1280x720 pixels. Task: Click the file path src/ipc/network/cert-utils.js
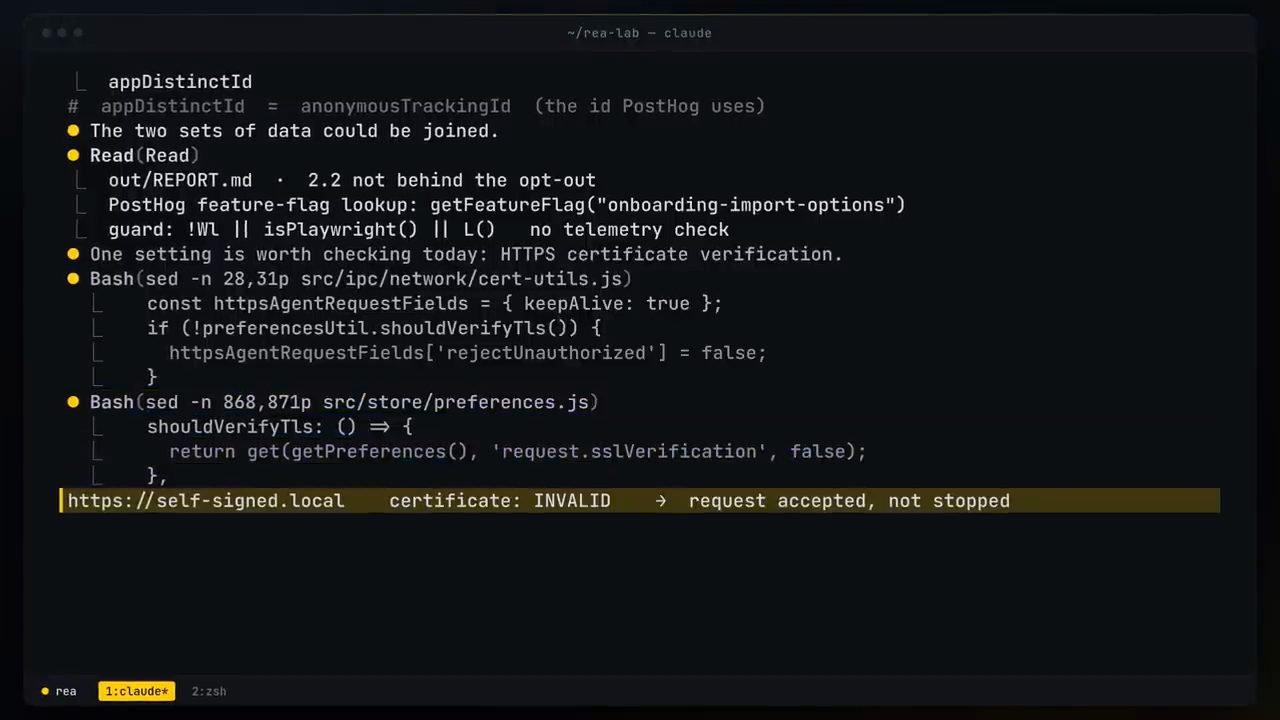(461, 279)
